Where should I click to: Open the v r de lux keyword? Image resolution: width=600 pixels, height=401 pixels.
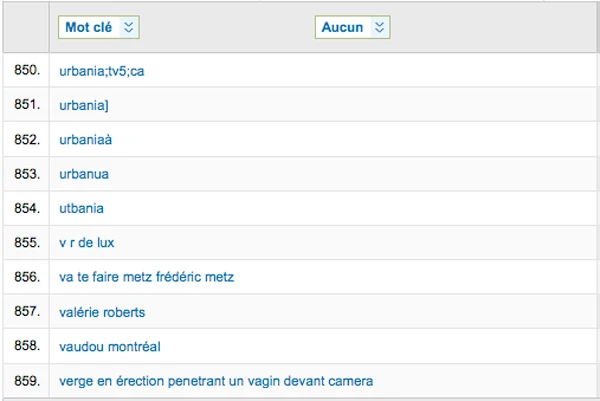click(87, 243)
